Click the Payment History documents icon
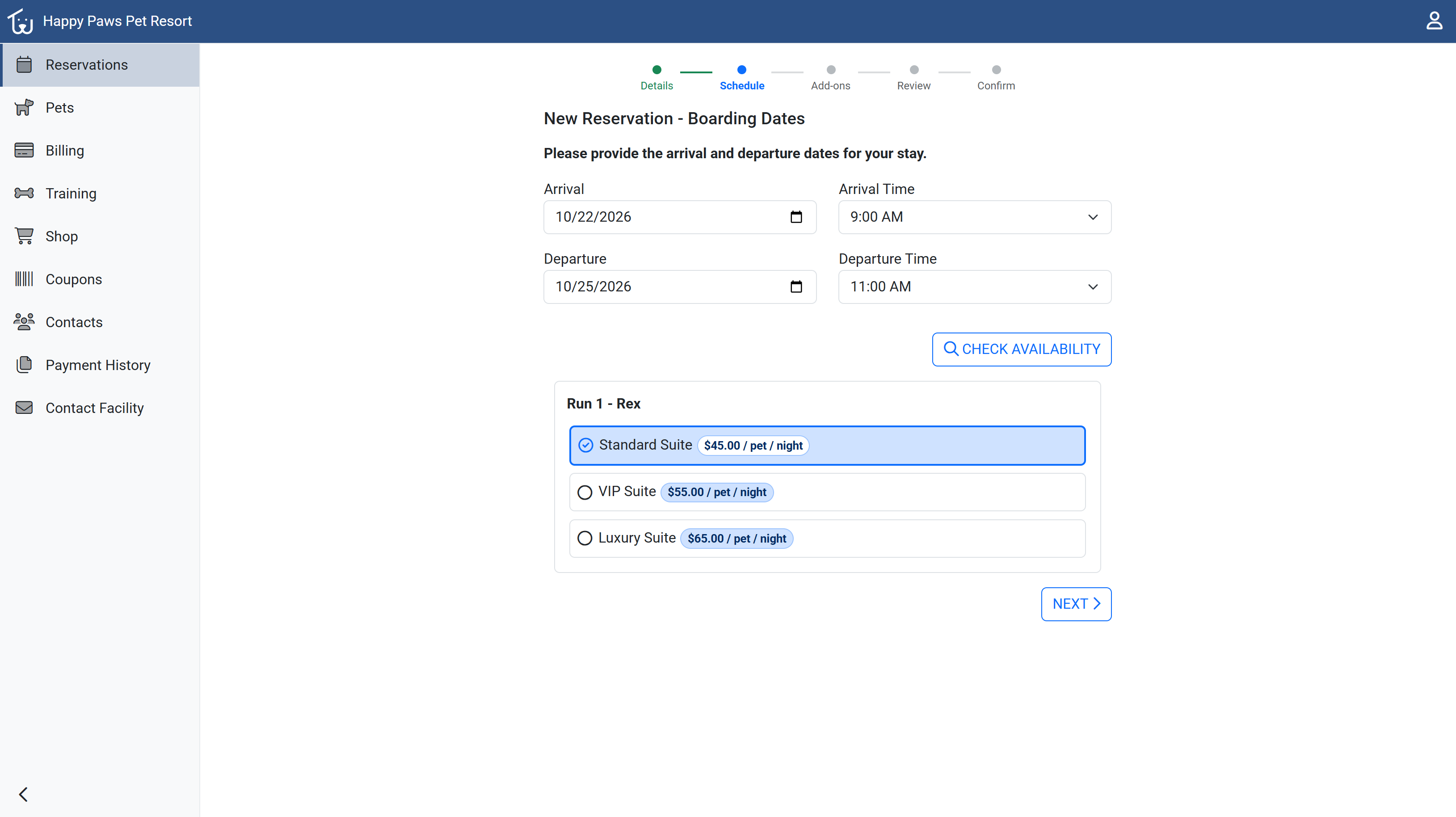The height and width of the screenshot is (817, 1456). 24,365
